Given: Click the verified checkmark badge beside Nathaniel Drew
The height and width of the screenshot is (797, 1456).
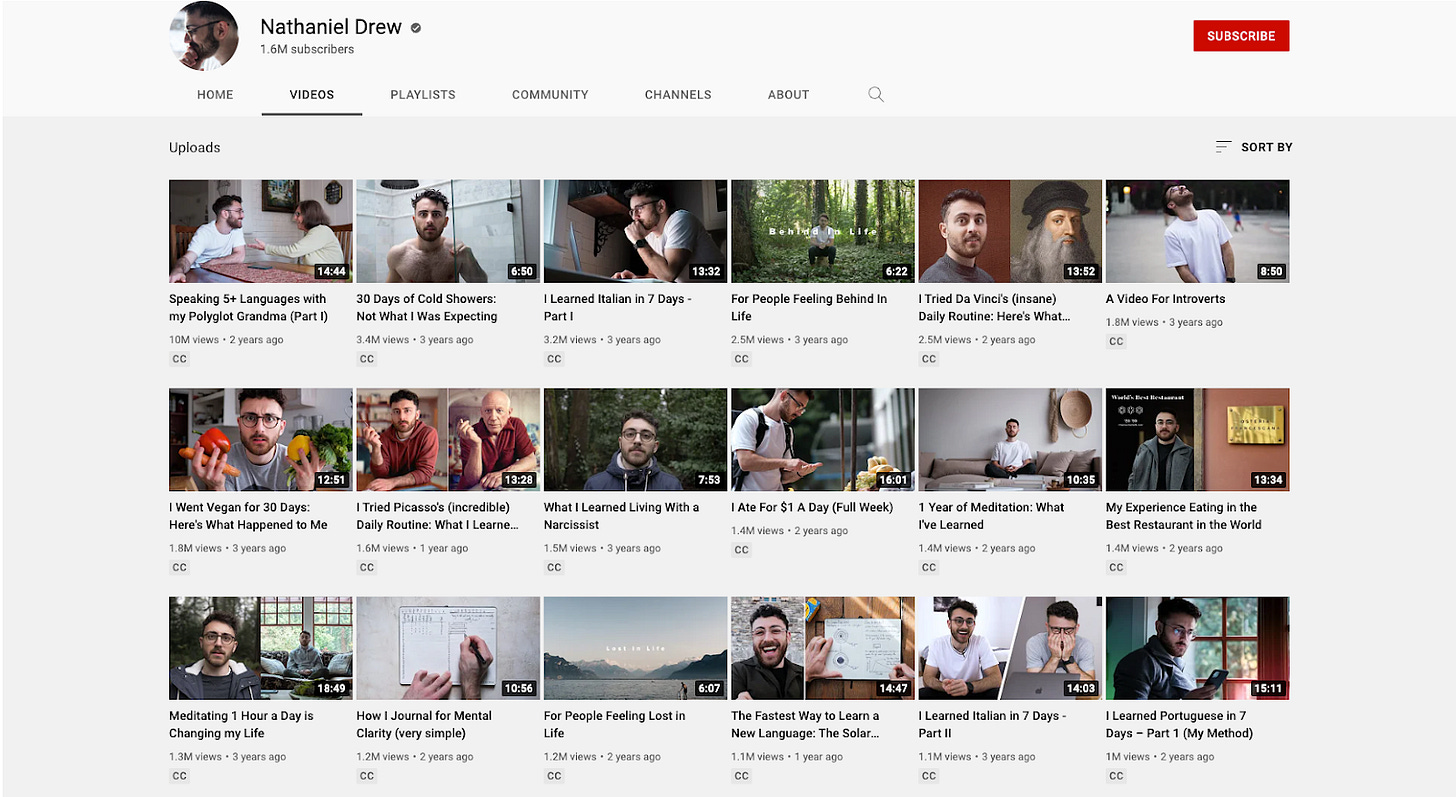Looking at the screenshot, I should pos(416,28).
